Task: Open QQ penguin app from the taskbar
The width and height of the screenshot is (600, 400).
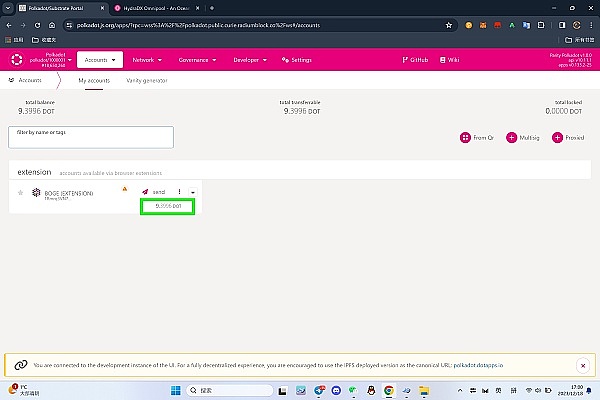Action: pyautogui.click(x=371, y=390)
